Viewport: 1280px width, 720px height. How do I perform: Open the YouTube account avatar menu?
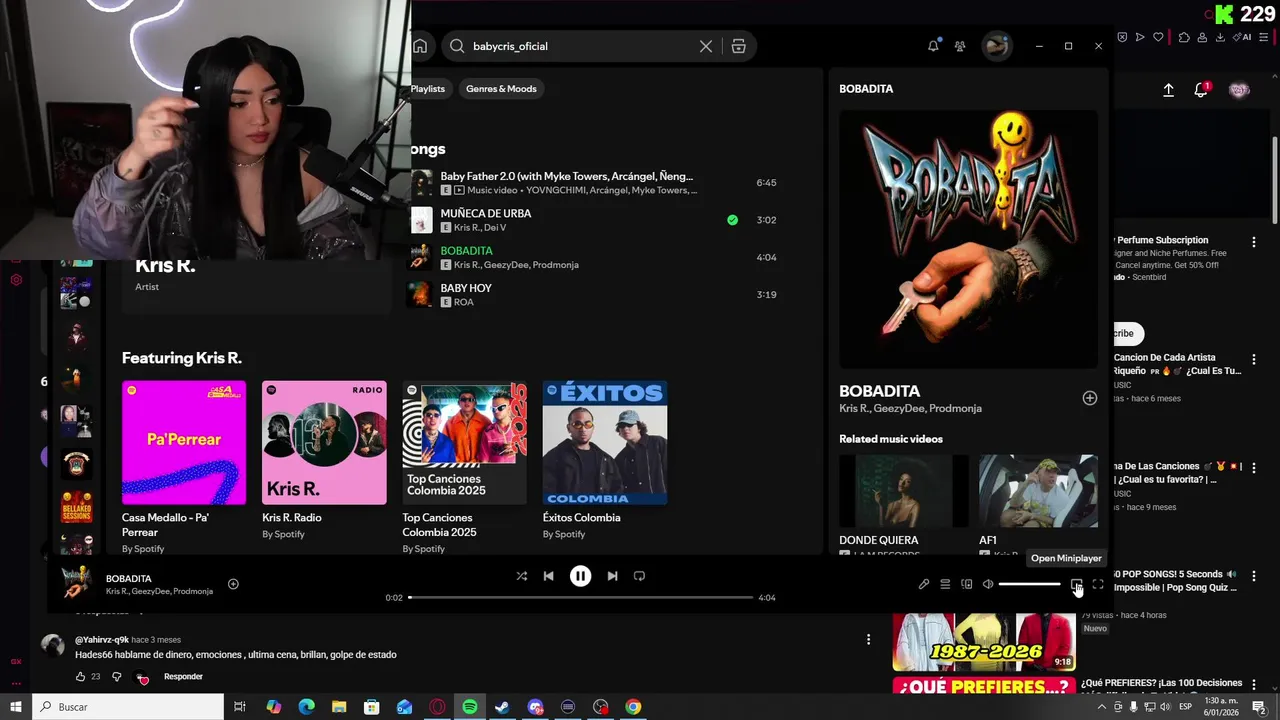pyautogui.click(x=1239, y=90)
